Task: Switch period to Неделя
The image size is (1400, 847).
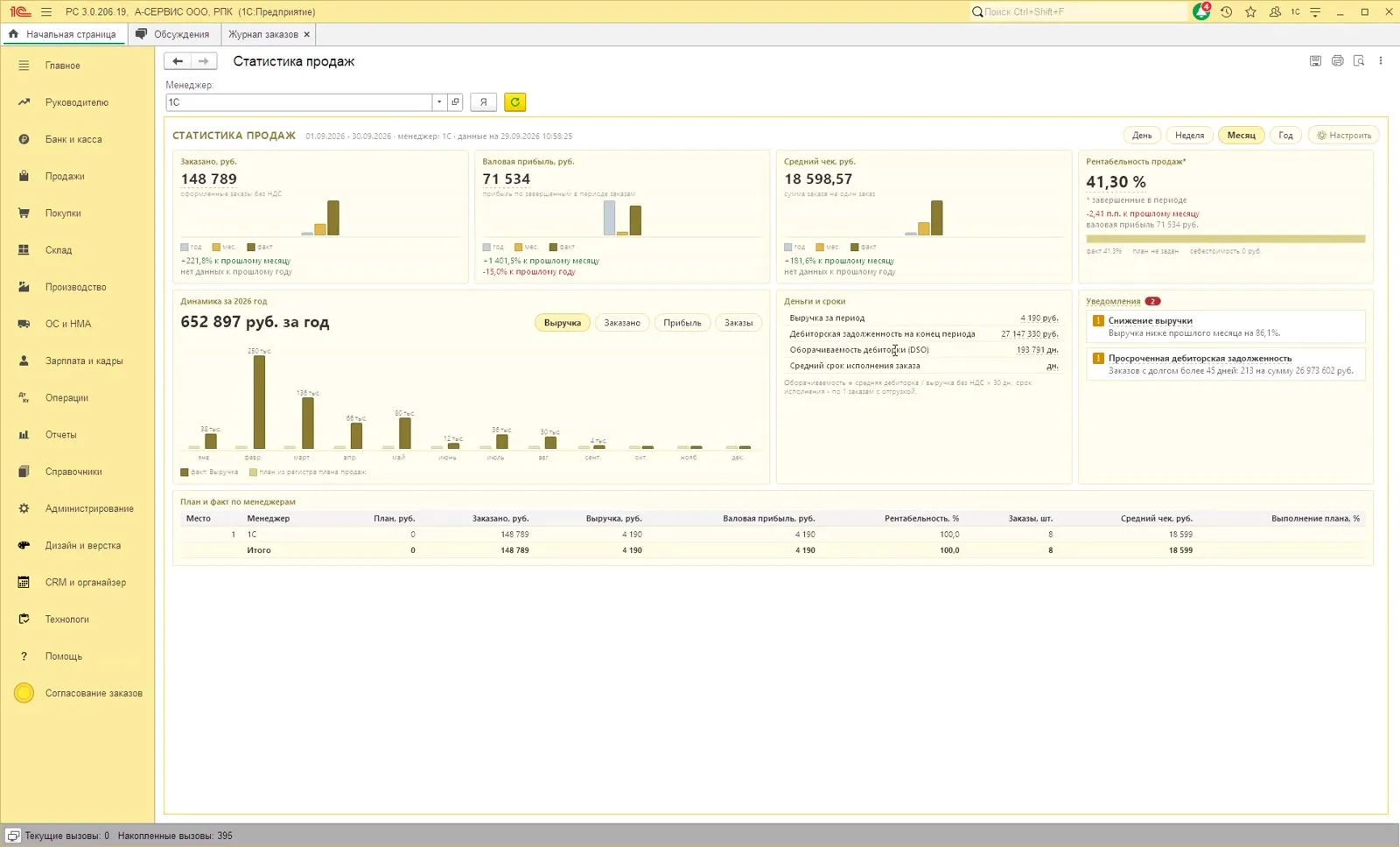Action: 1189,136
